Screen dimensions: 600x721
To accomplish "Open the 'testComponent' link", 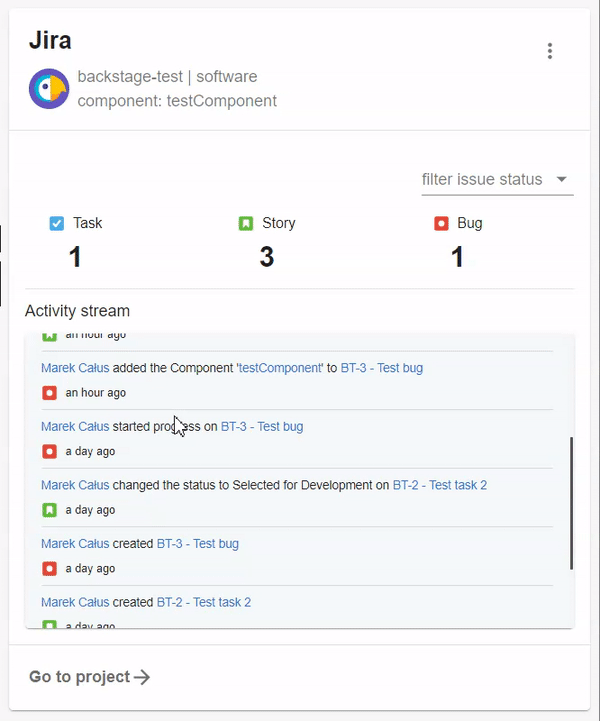I will (280, 368).
